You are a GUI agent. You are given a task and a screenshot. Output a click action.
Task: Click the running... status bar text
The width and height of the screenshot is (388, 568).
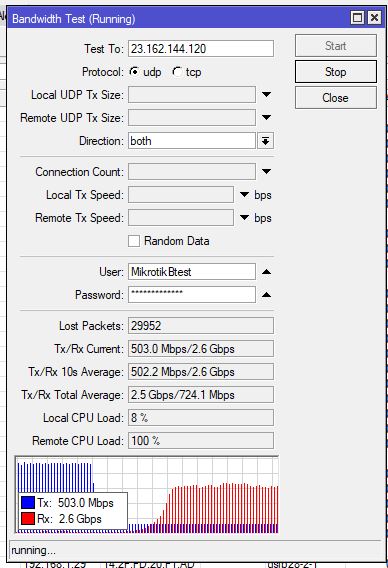click(x=33, y=550)
